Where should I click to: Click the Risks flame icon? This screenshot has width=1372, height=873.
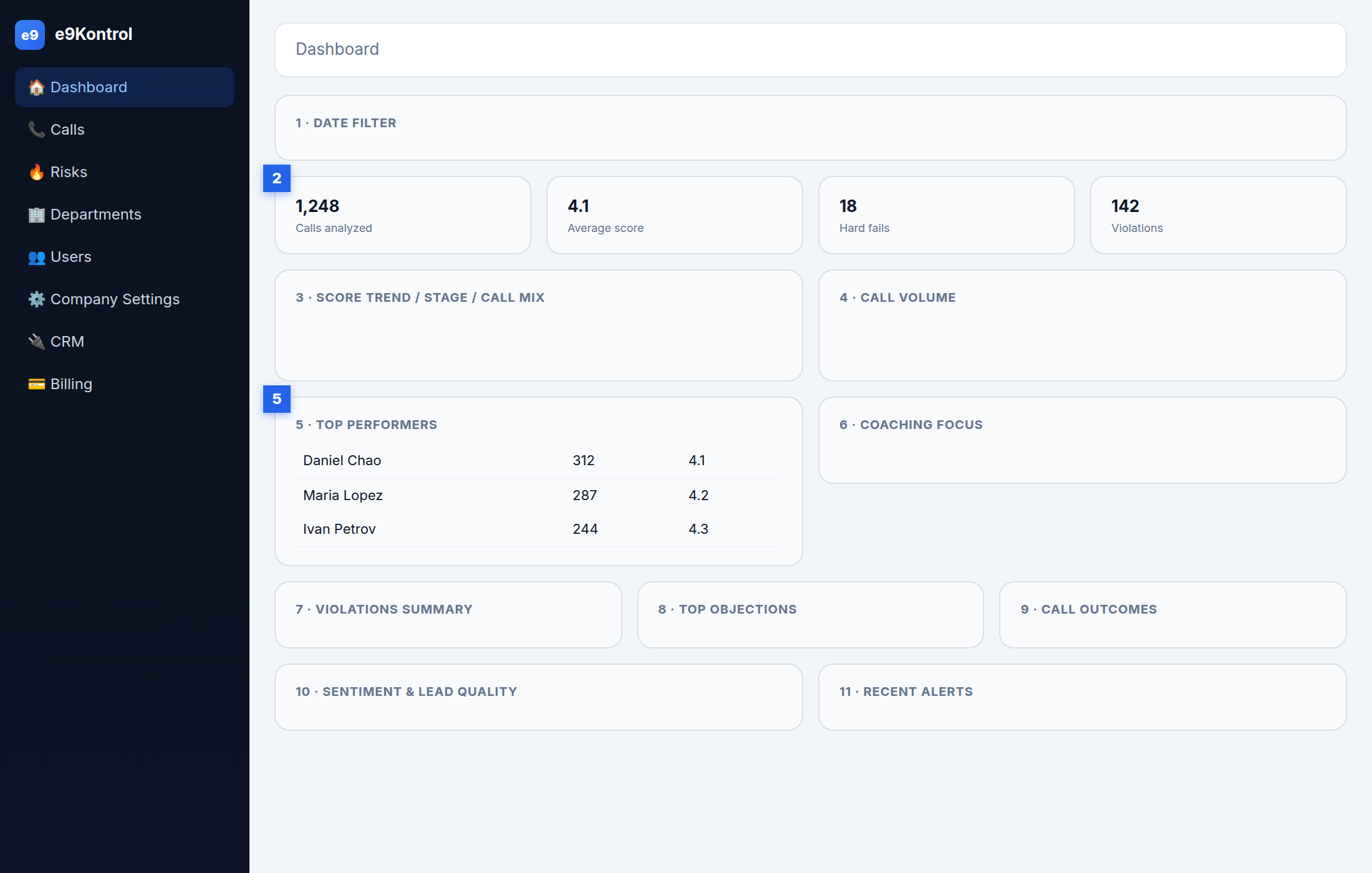coord(37,172)
